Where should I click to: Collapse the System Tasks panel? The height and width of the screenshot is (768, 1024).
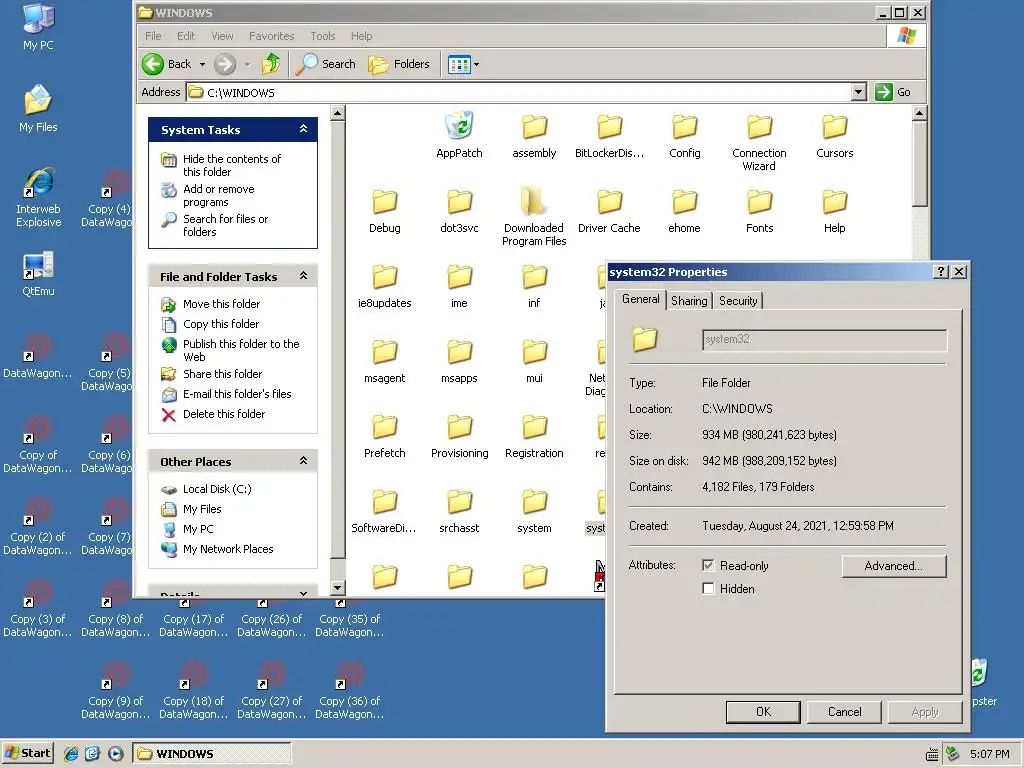pos(303,129)
